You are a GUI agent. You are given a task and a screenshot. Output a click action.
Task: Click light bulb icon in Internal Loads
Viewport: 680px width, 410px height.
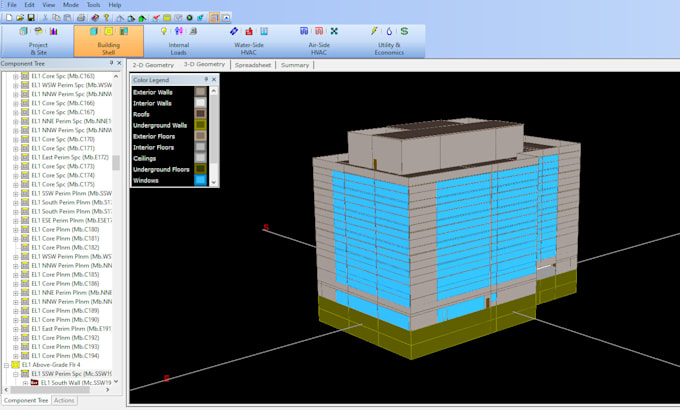coord(164,31)
